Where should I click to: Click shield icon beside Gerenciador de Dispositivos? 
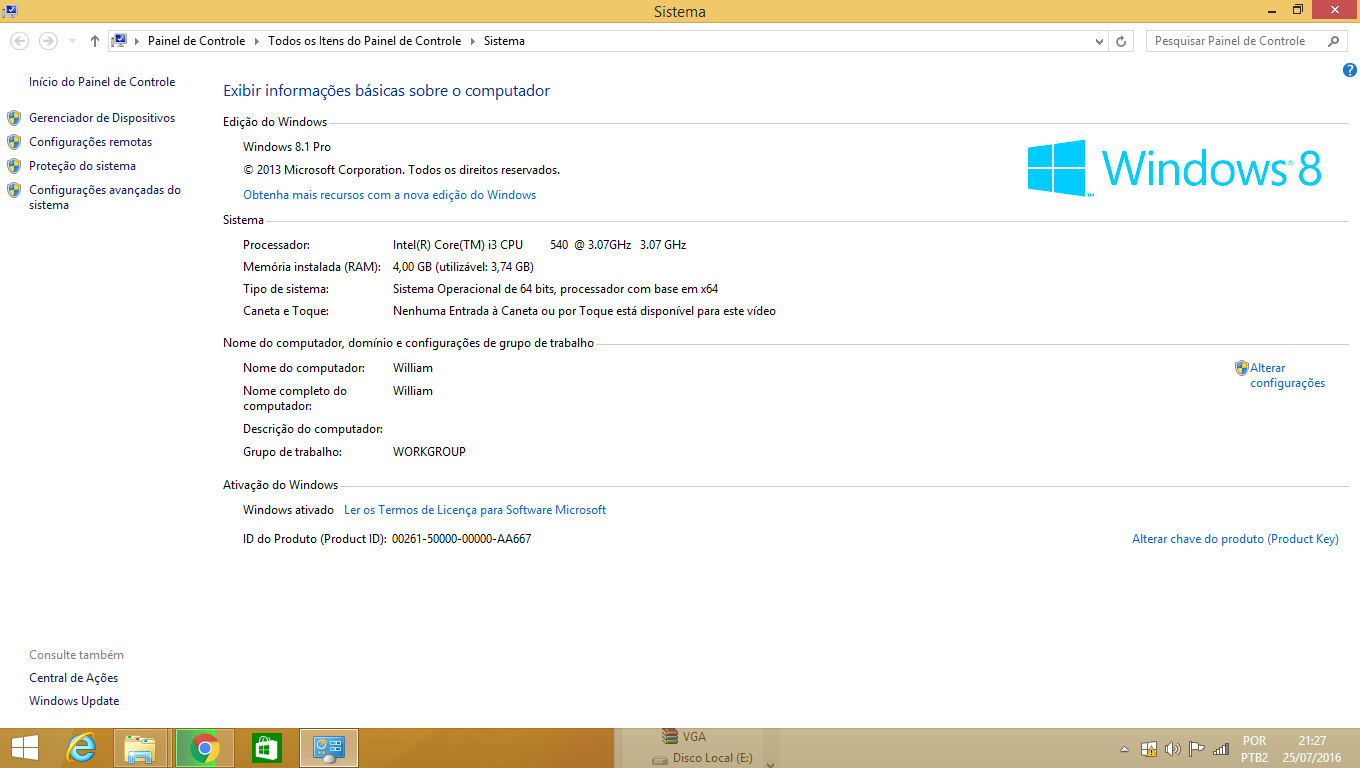pyautogui.click(x=14, y=118)
